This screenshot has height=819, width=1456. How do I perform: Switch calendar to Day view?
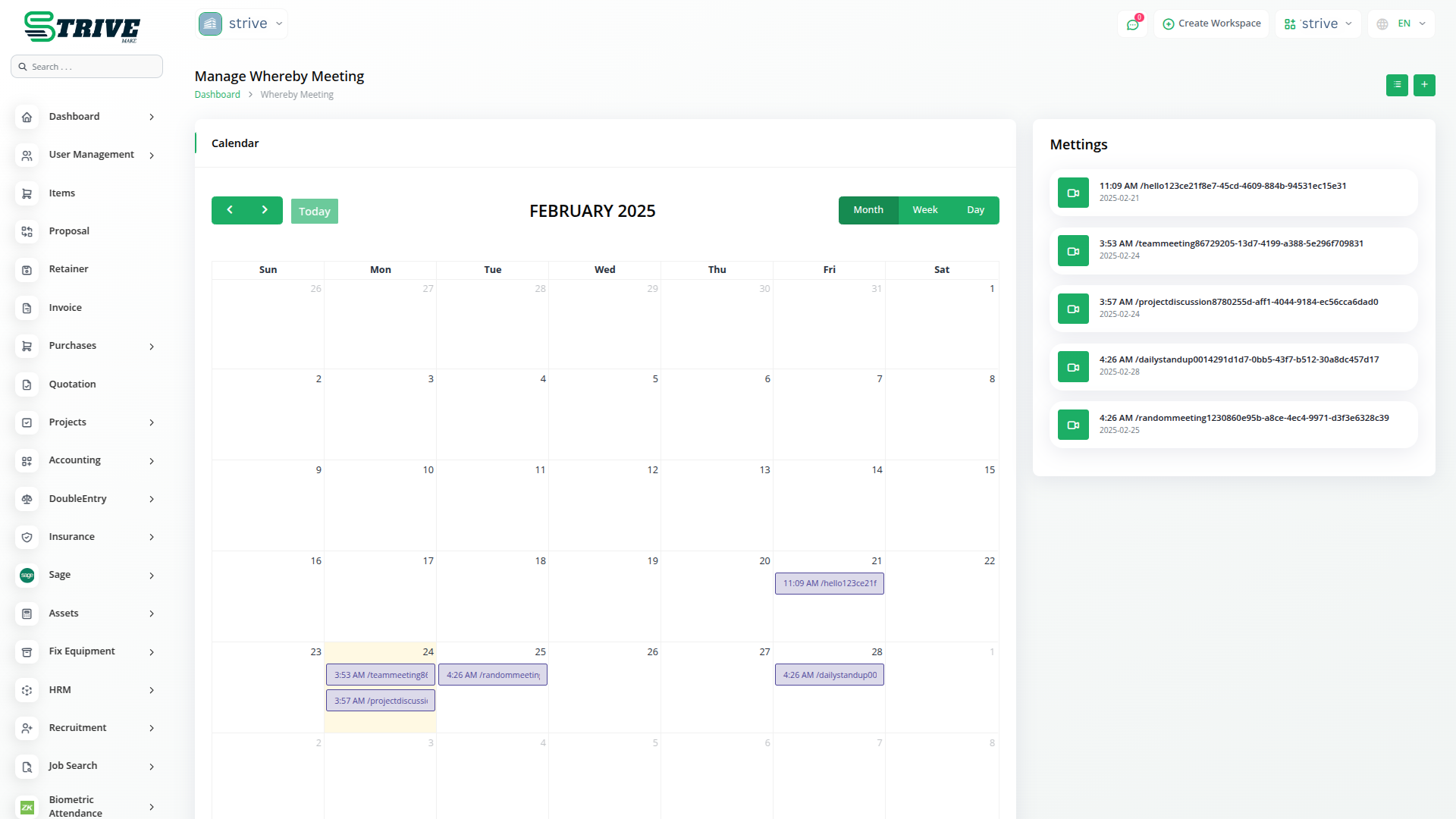click(975, 210)
